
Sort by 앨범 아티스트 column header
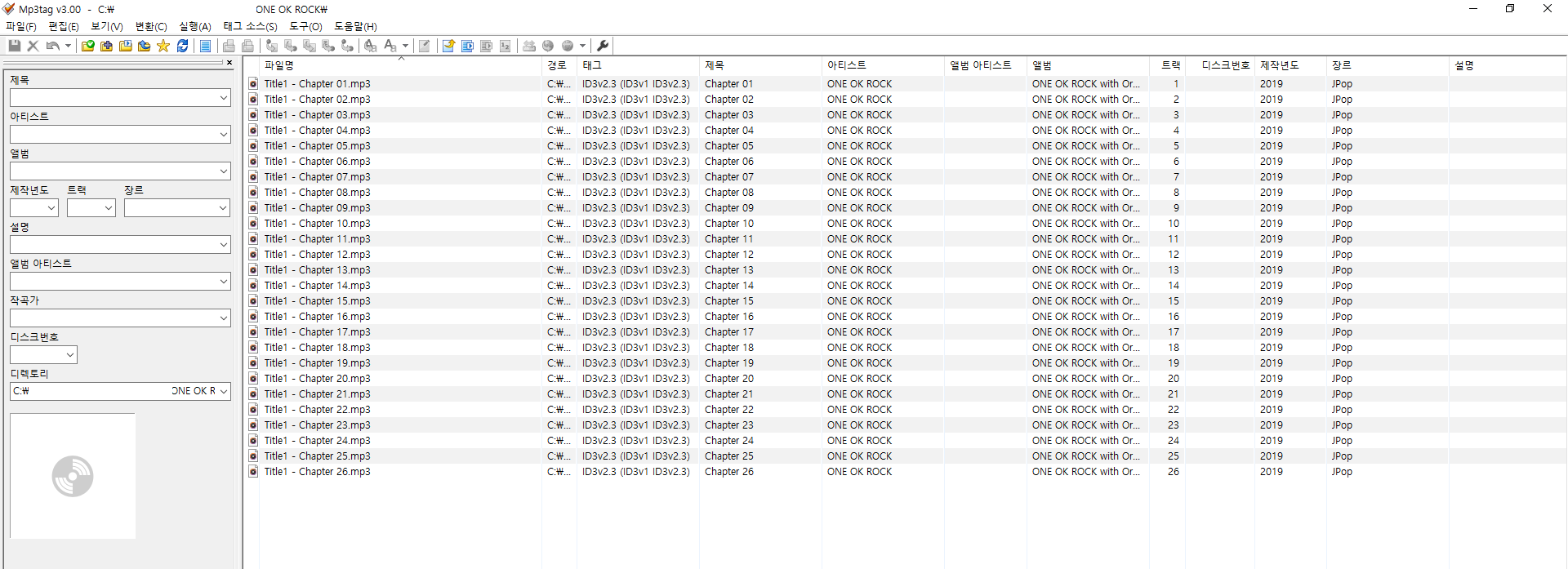pos(985,65)
